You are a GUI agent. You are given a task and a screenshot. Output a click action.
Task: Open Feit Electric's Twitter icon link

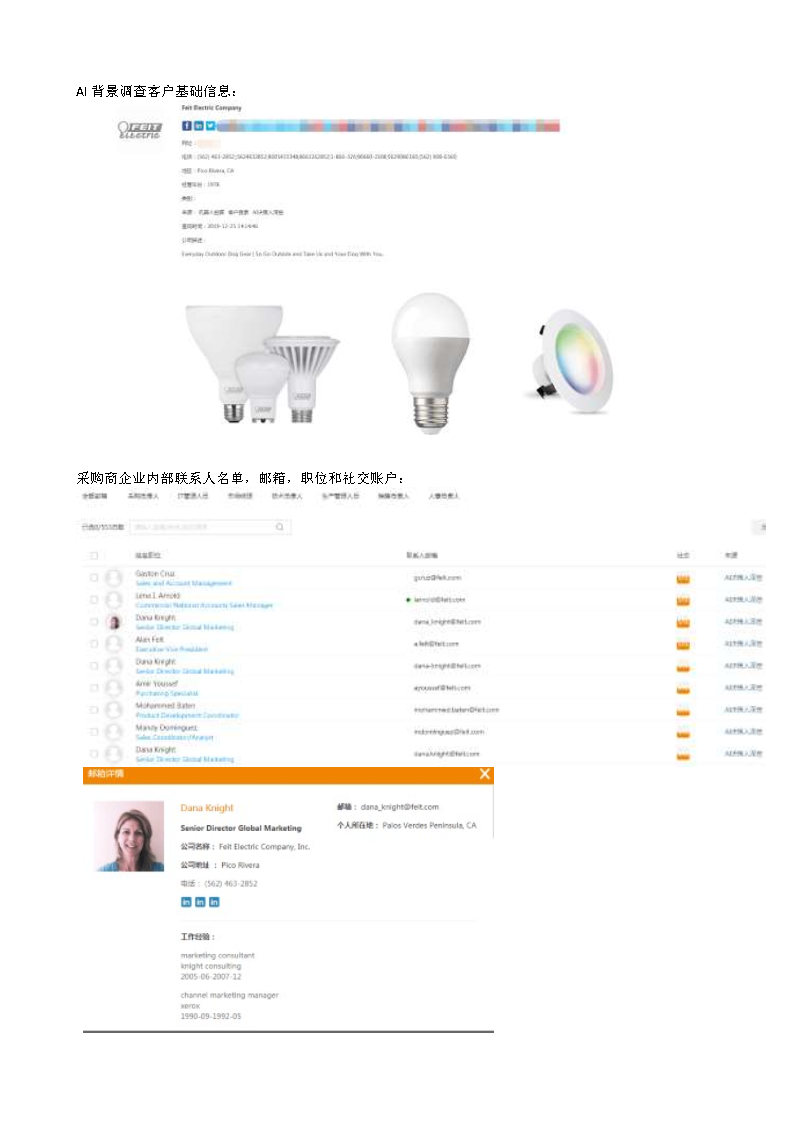click(210, 126)
